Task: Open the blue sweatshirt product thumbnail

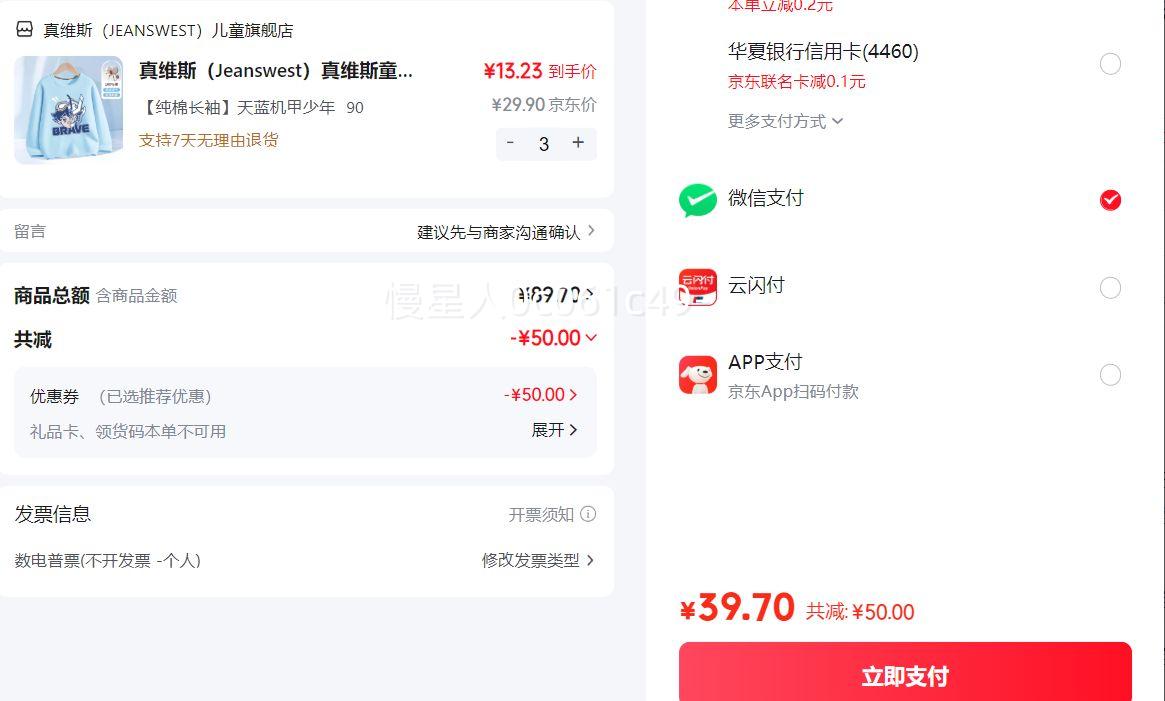Action: tap(68, 109)
